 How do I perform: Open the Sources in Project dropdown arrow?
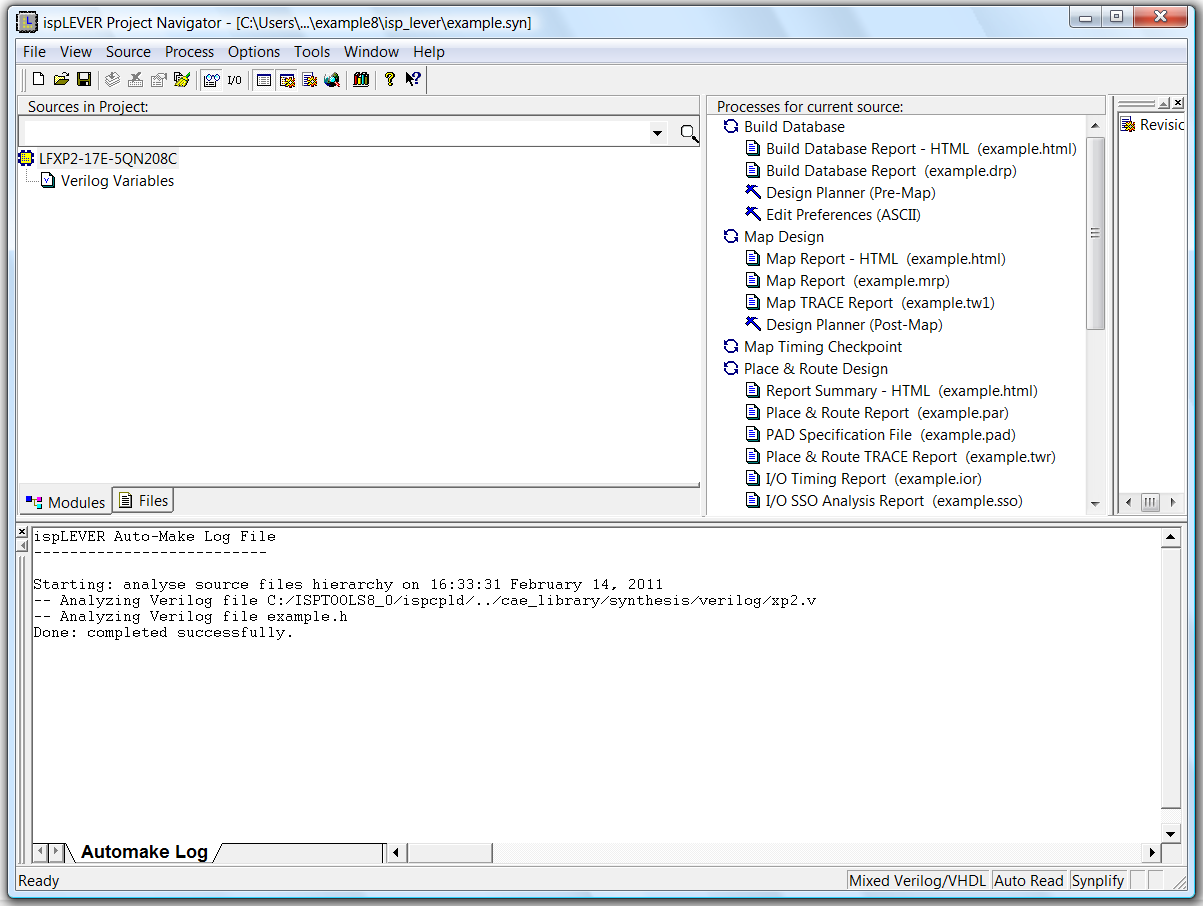click(657, 133)
